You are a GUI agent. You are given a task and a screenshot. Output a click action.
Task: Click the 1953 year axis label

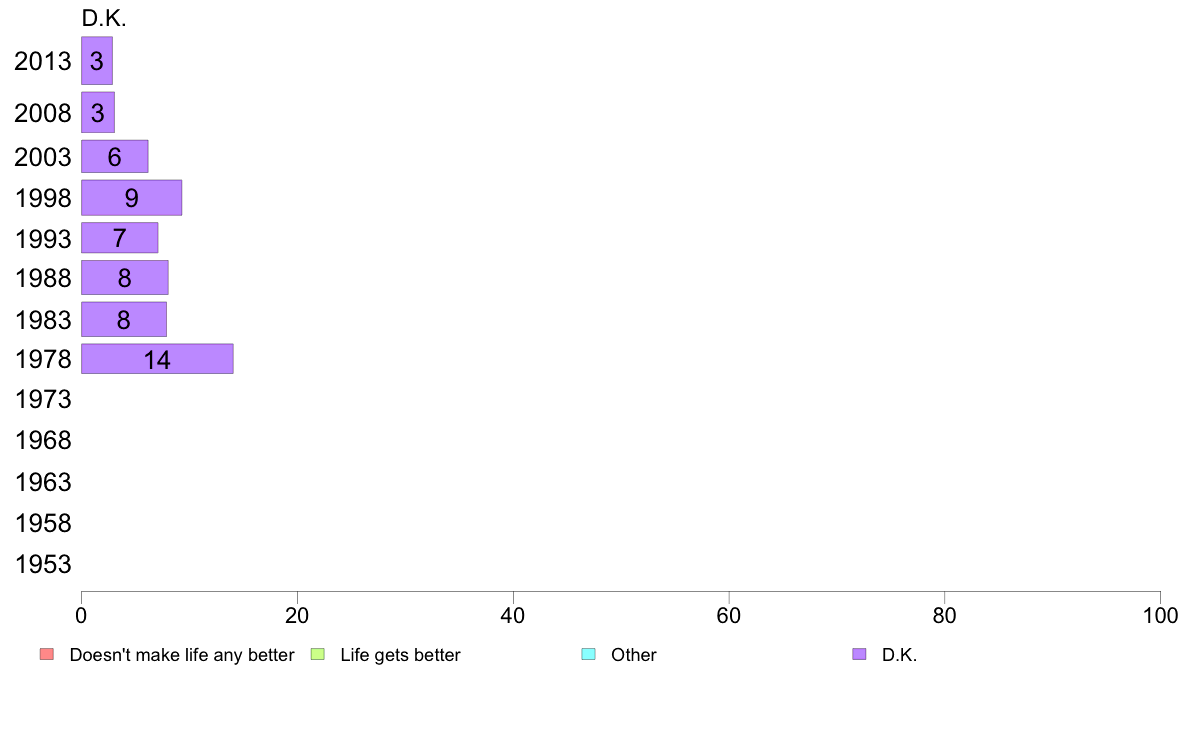click(x=43, y=564)
